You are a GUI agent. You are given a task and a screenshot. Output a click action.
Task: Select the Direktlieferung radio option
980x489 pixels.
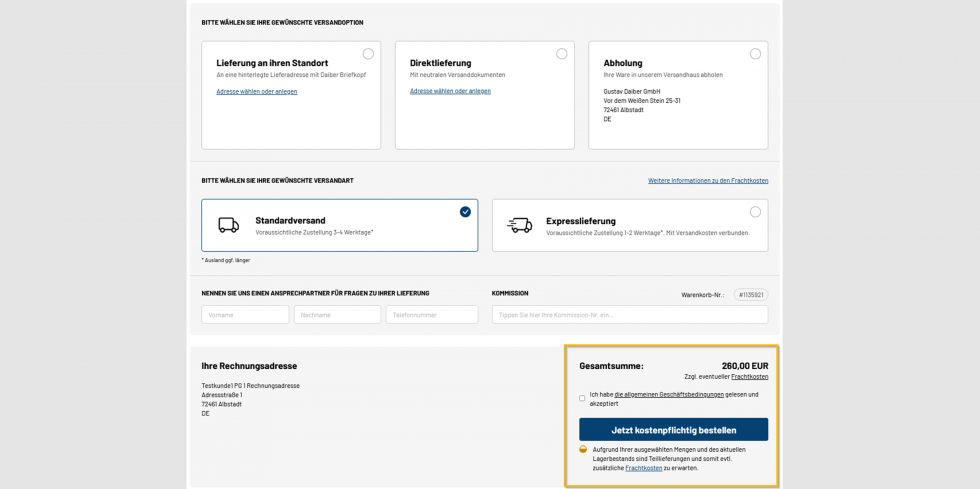coord(562,54)
